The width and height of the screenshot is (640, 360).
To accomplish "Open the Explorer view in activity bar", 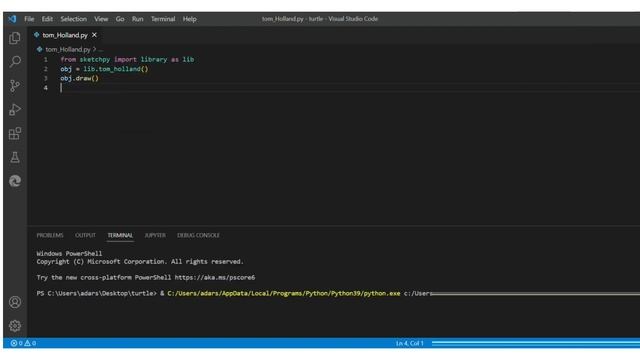I will [15, 38].
